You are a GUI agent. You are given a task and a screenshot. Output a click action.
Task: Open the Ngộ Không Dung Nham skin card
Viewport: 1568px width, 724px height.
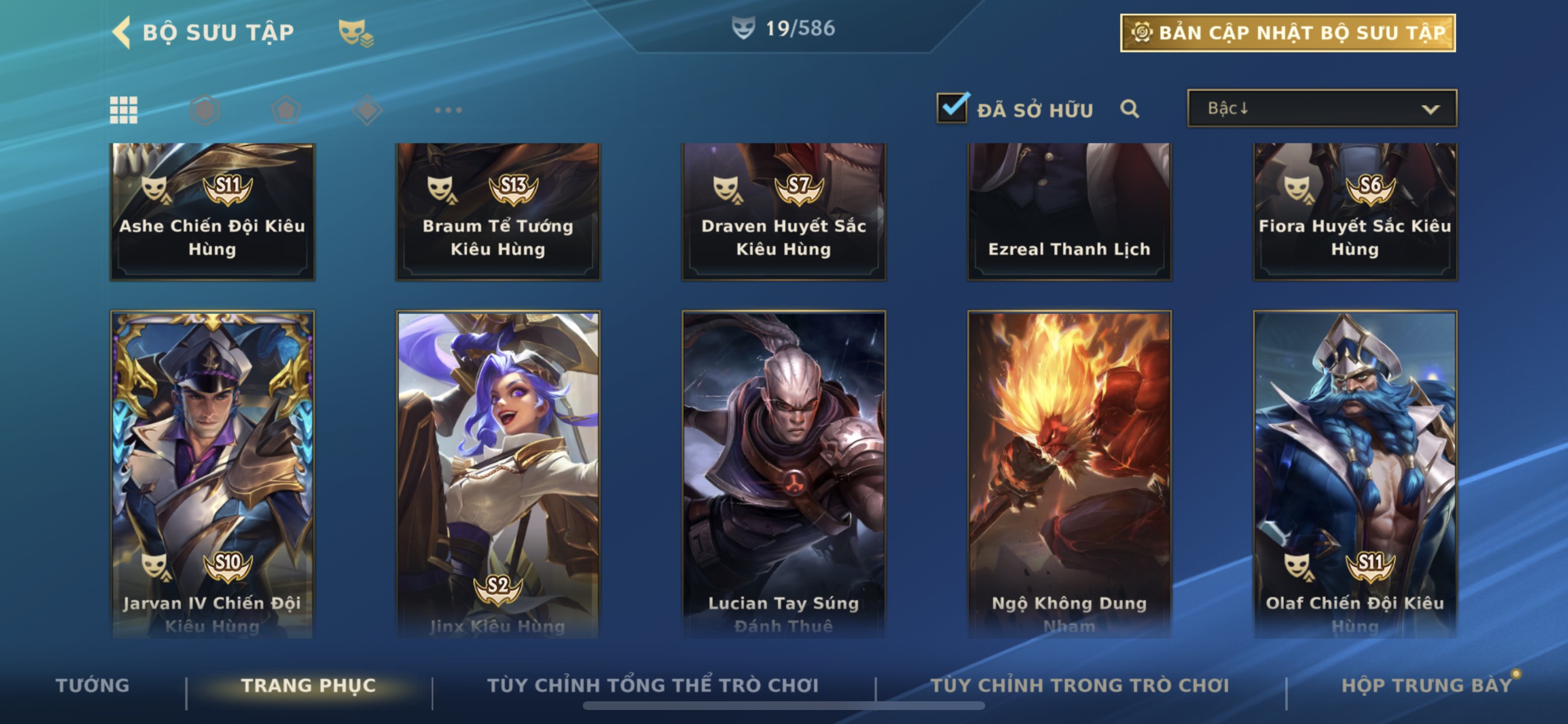1069,475
